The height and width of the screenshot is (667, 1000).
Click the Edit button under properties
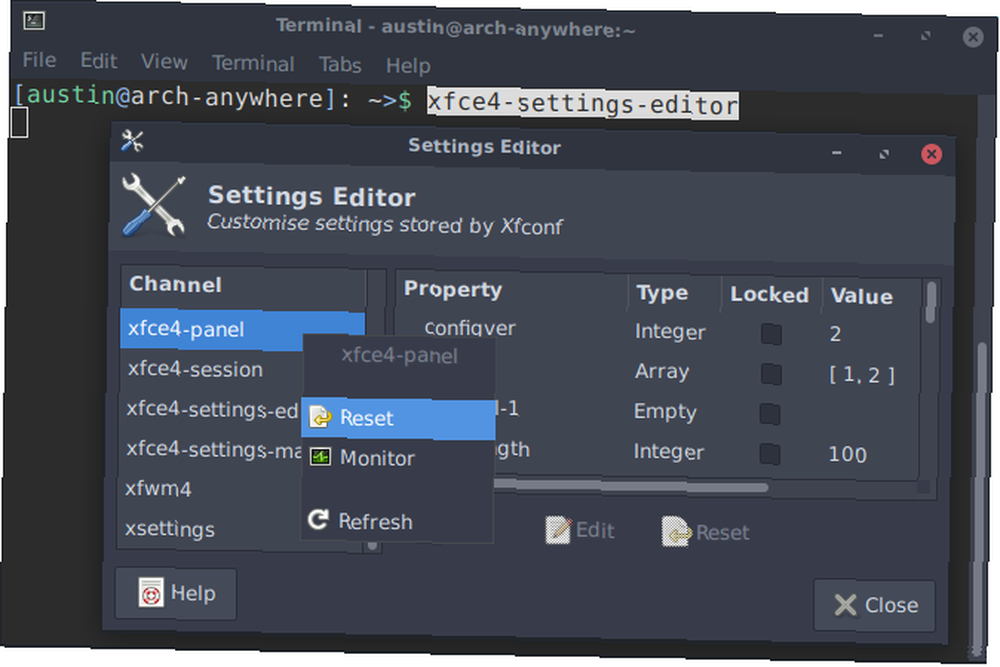point(580,530)
